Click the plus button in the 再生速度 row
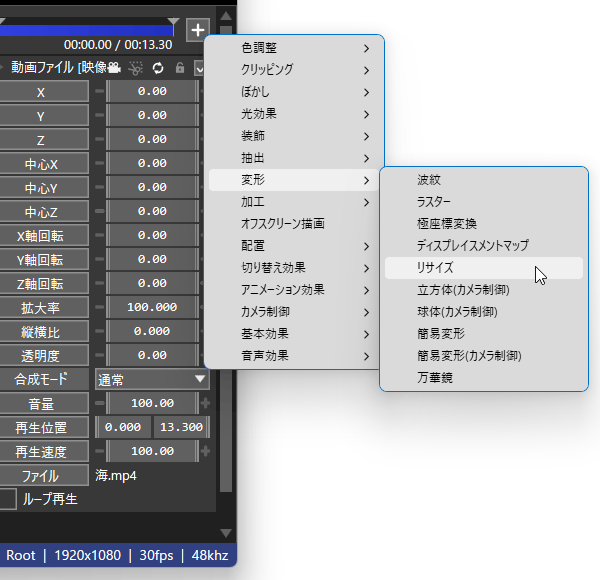Viewport: 600px width, 580px height. 205,451
